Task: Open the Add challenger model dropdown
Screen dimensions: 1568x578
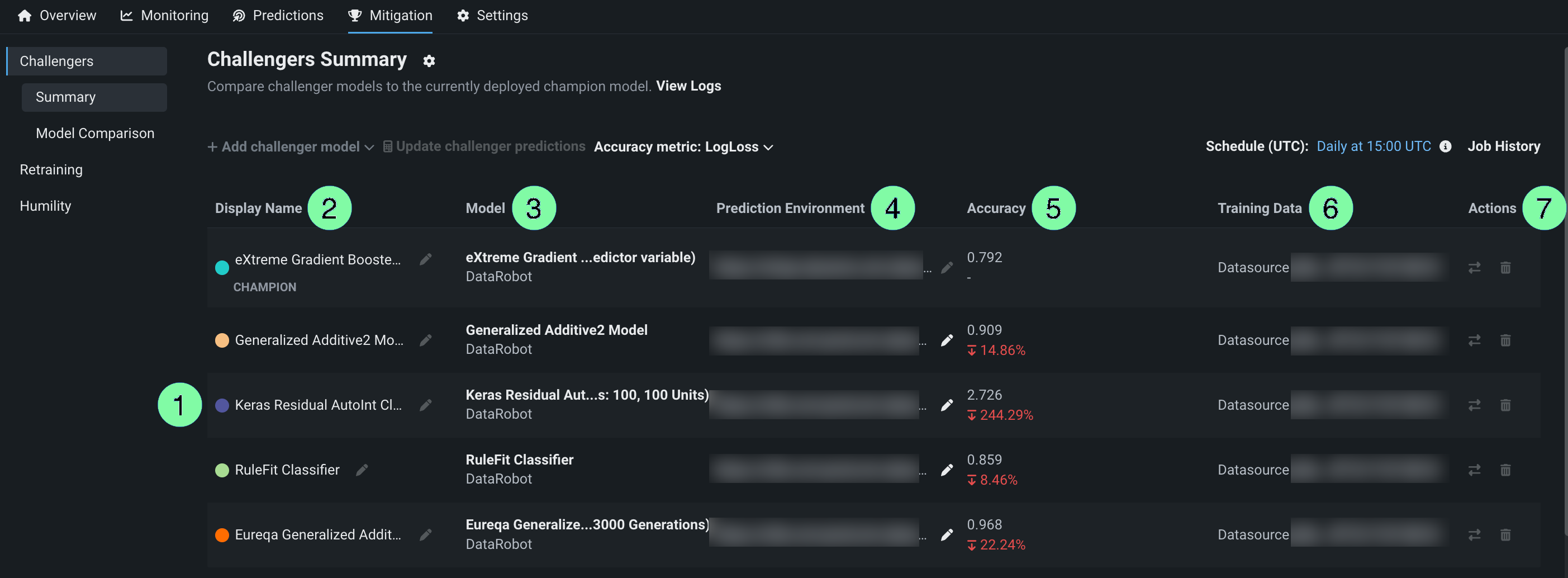Action: point(291,147)
